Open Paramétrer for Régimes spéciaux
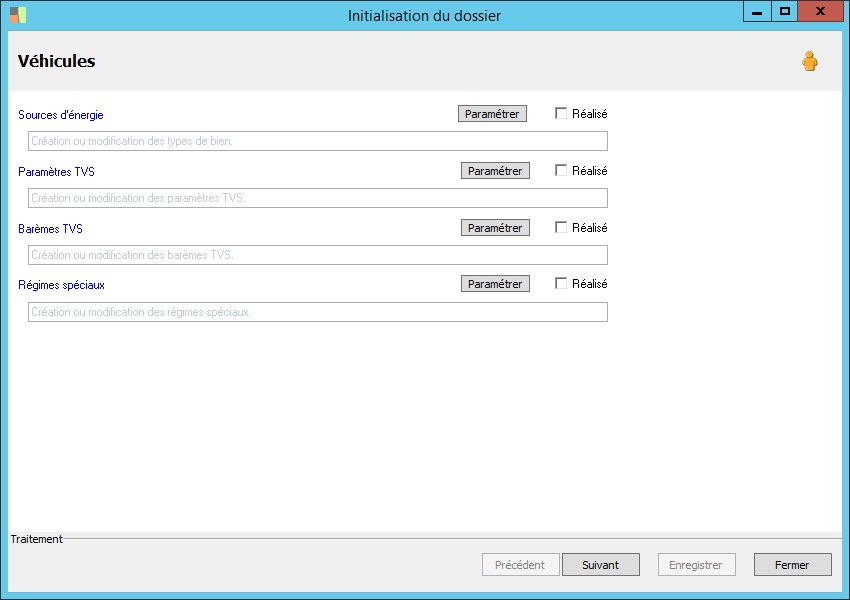The width and height of the screenshot is (850, 600). tap(495, 284)
